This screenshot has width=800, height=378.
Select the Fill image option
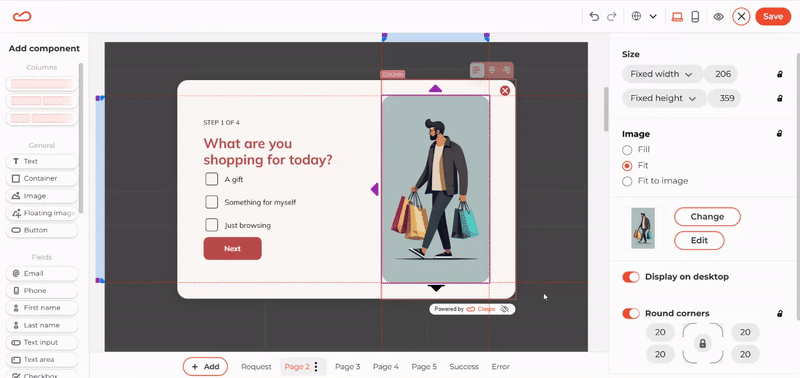coord(627,150)
